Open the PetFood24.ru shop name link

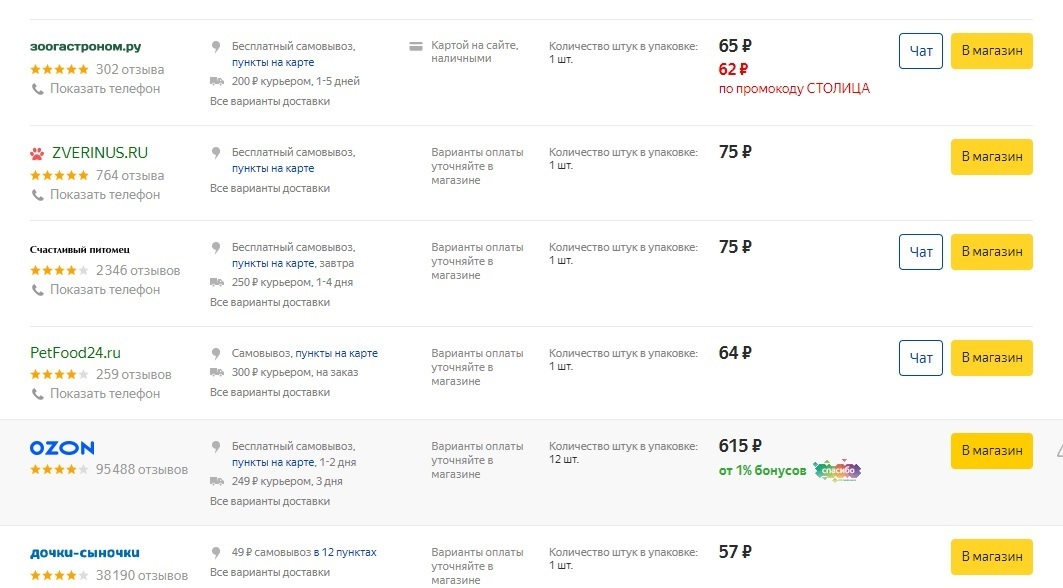point(76,353)
